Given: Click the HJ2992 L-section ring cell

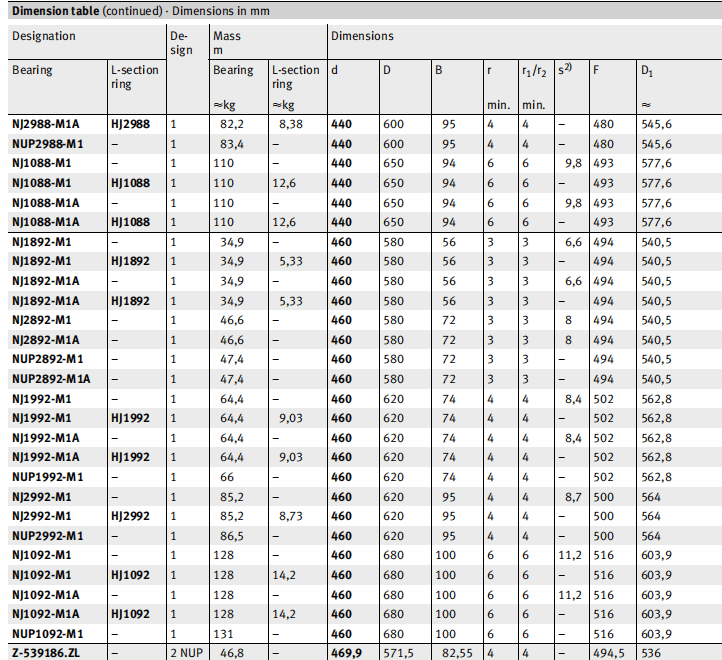Looking at the screenshot, I should click(132, 516).
